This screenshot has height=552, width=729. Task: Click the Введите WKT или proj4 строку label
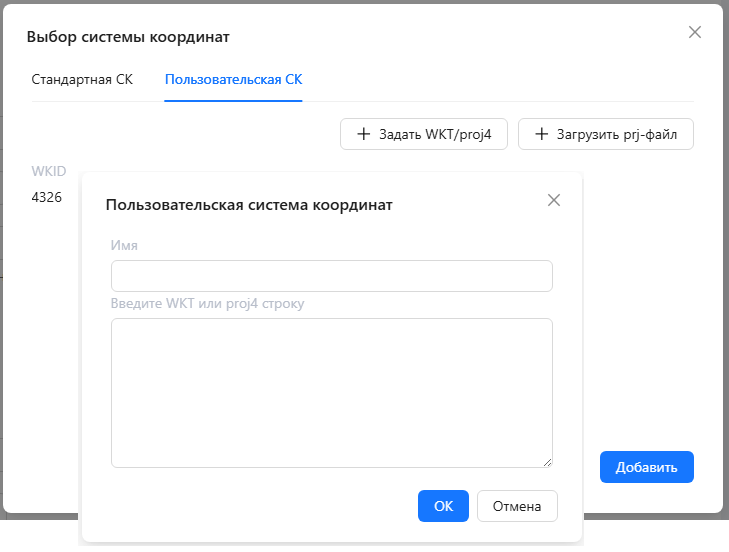(207, 303)
